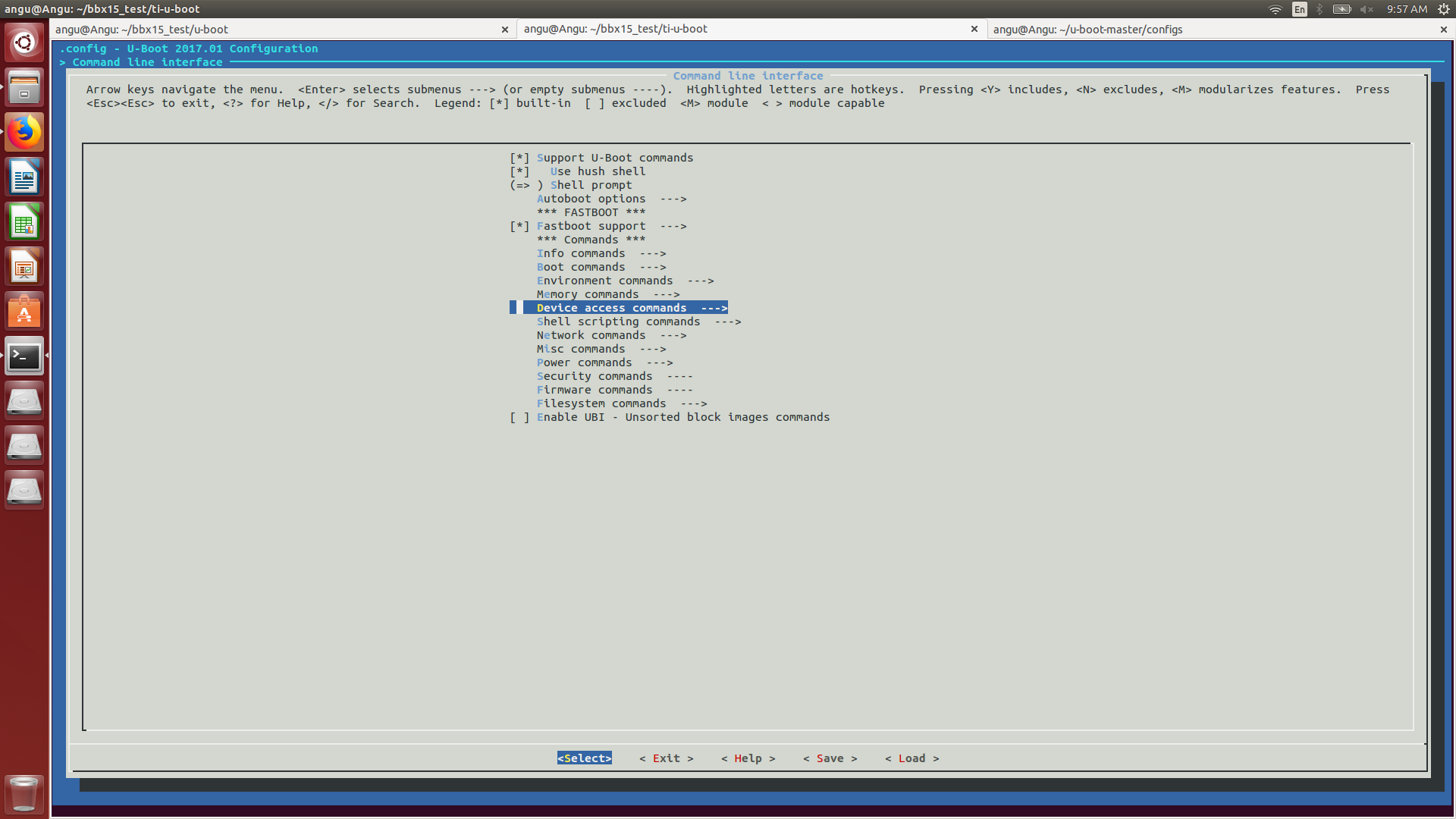Switch to the ~/bbx15_test/ti-u-boot tab
This screenshot has height=819, width=1456.
[751, 29]
